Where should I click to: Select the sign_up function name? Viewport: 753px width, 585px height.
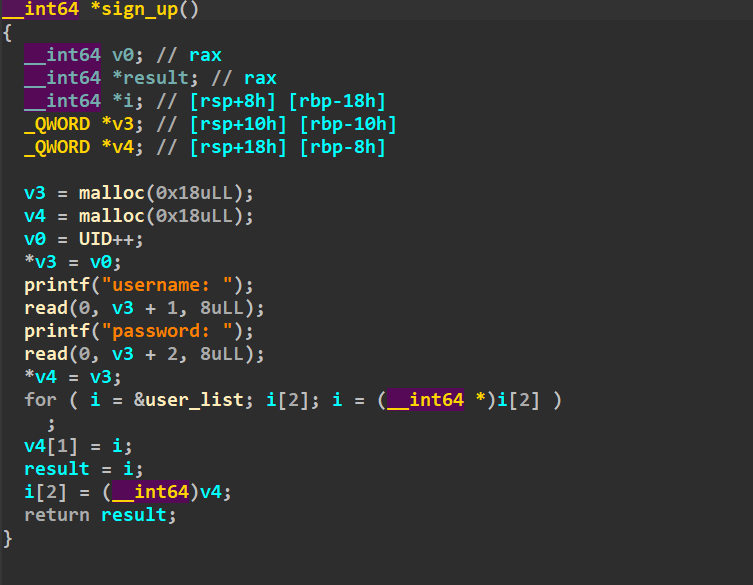[x=139, y=9]
